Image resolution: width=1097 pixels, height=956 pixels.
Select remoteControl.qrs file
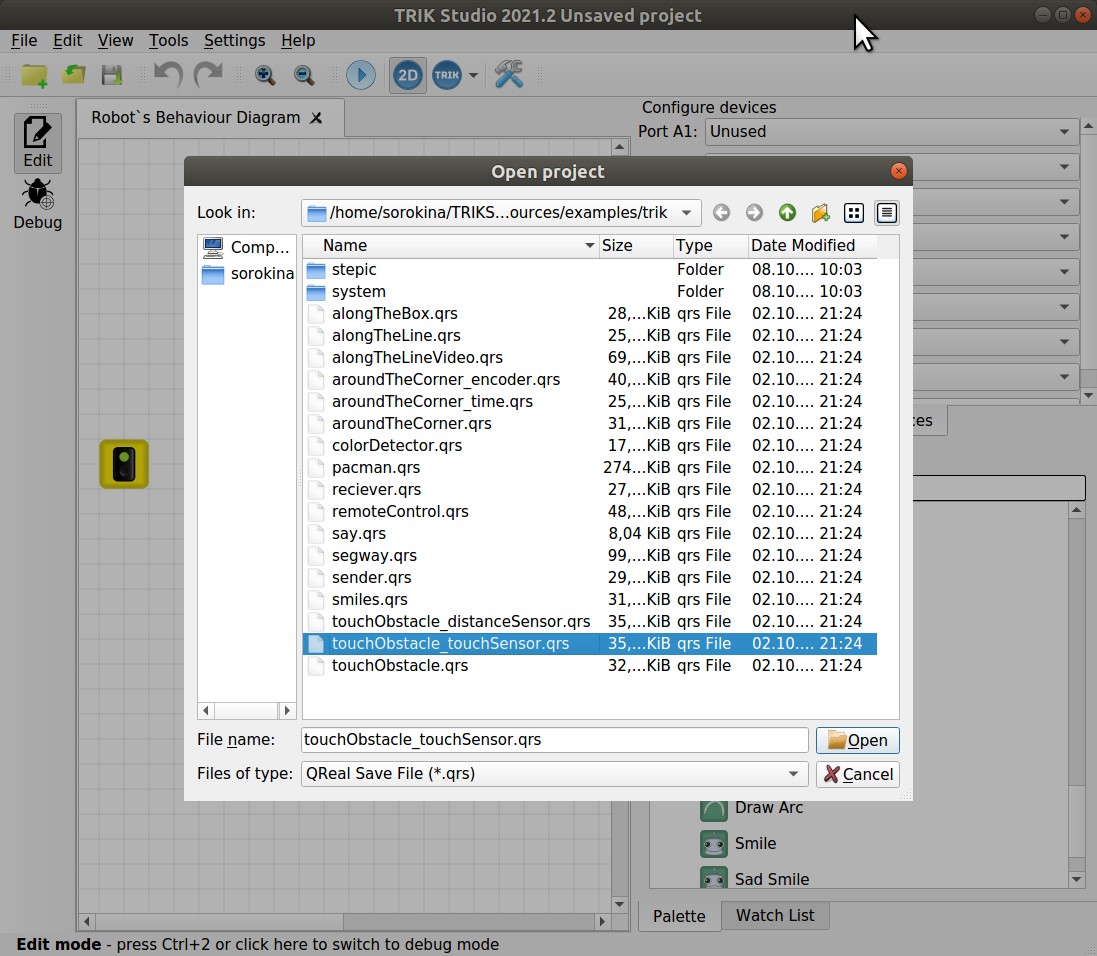pyautogui.click(x=590, y=512)
